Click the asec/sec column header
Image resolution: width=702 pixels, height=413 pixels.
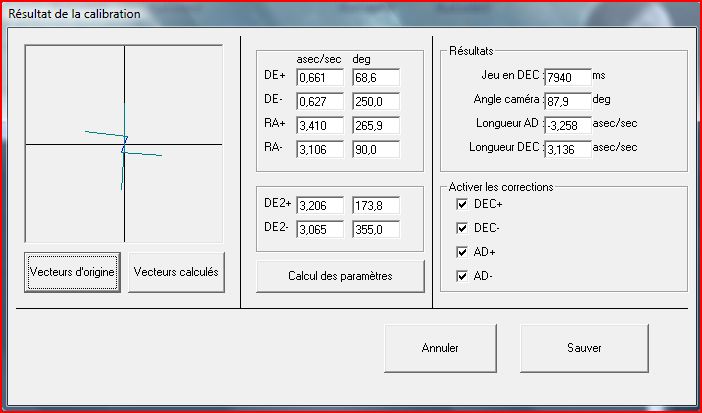[319, 59]
